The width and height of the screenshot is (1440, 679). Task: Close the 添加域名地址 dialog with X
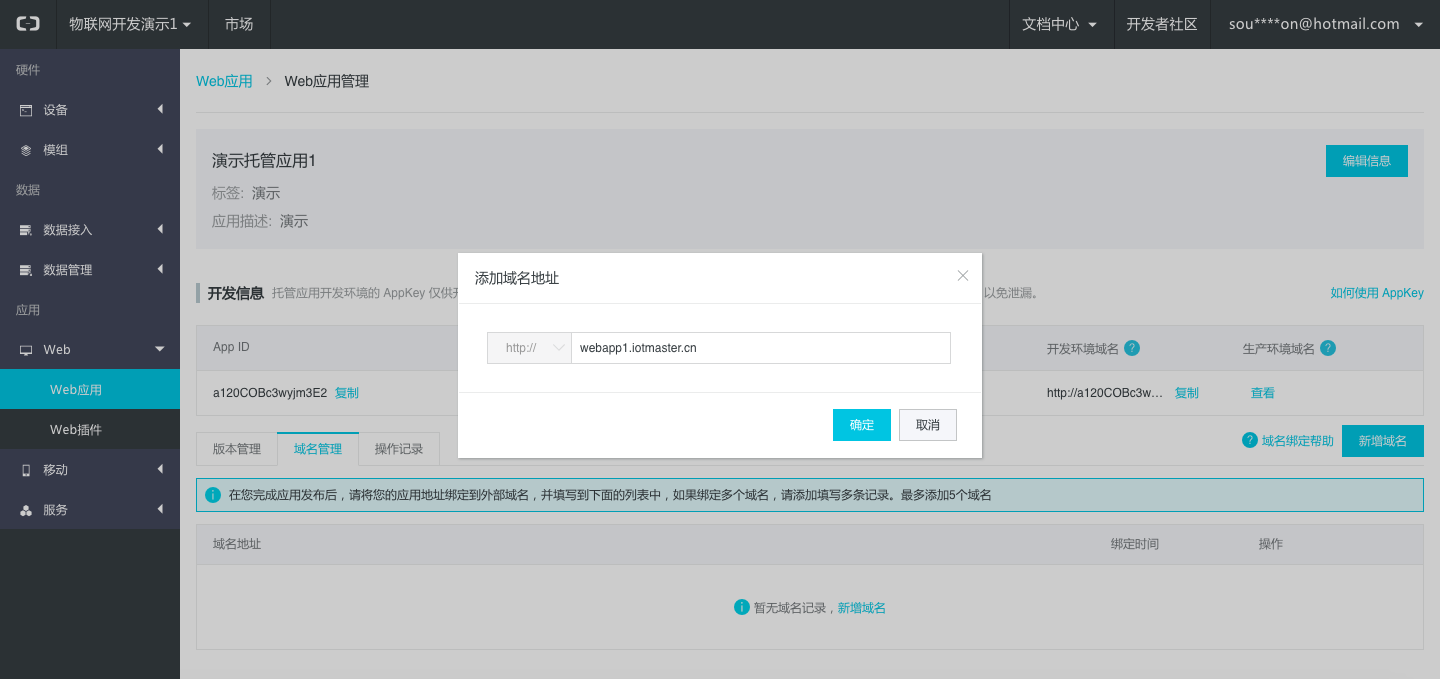point(963,276)
